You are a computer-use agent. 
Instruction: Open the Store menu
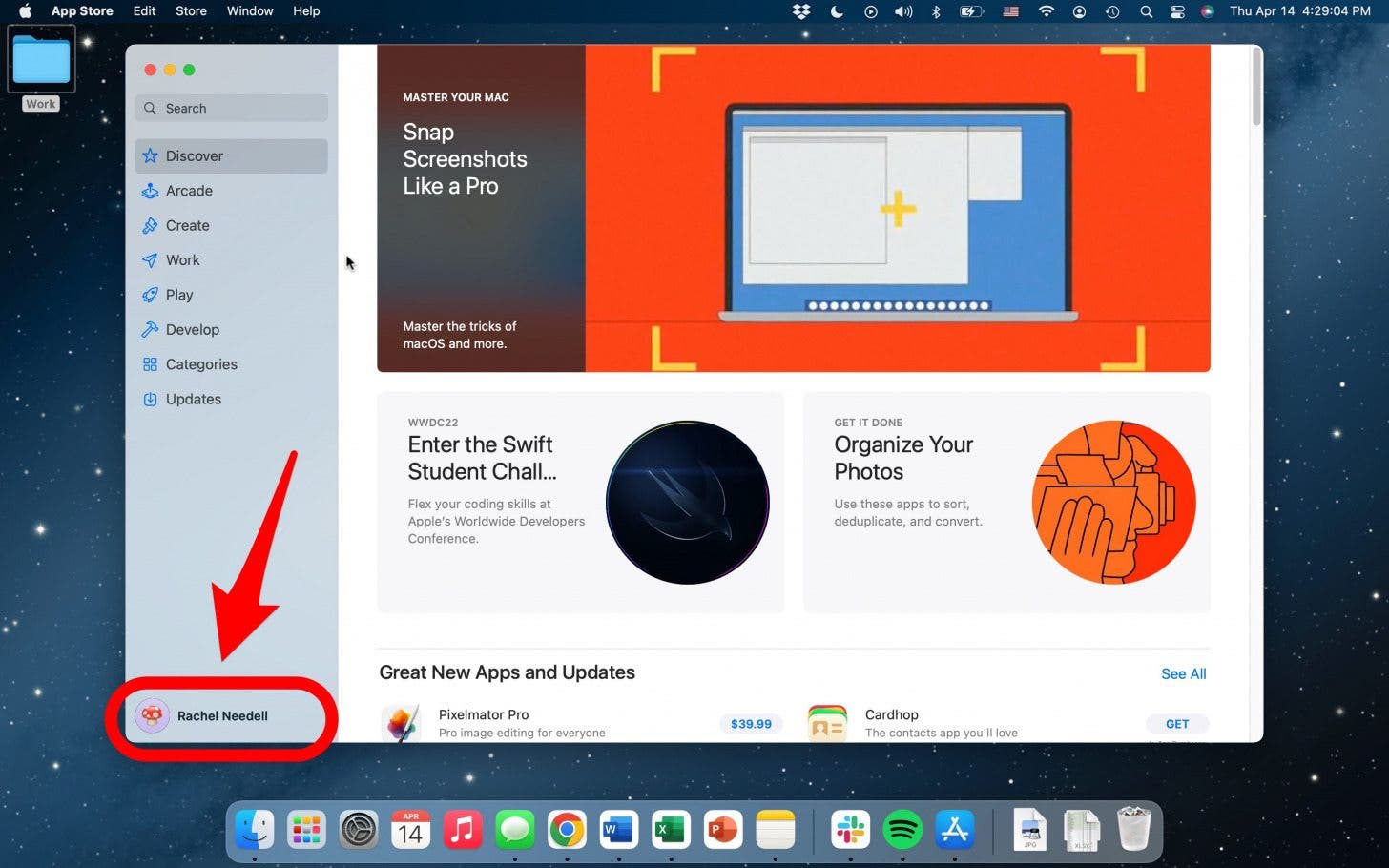coord(191,11)
